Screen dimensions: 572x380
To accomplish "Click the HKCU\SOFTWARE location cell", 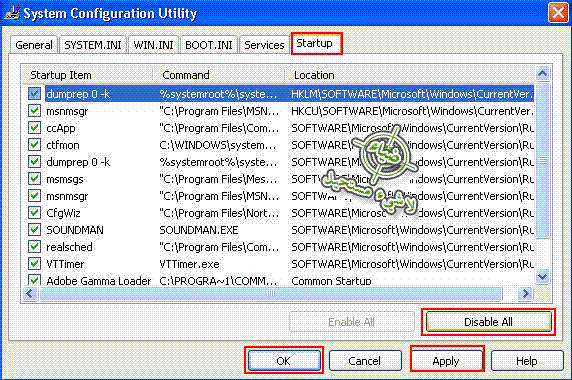I will [x=412, y=111].
